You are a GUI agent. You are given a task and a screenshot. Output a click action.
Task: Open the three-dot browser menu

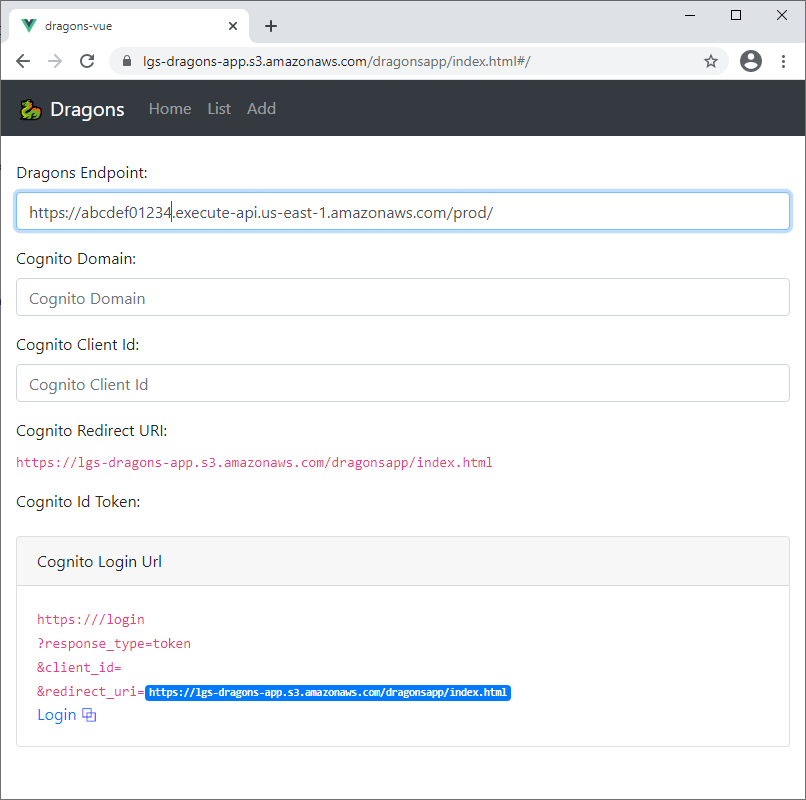tap(784, 61)
